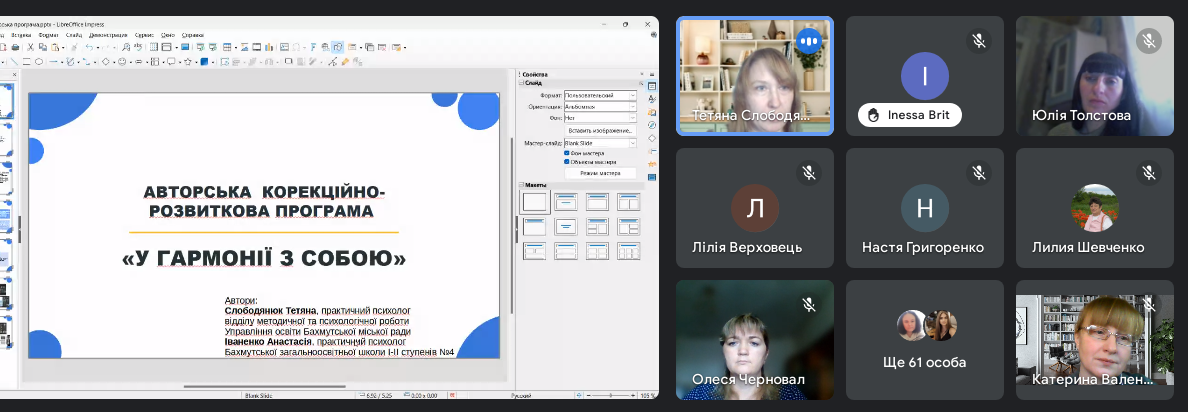The height and width of the screenshot is (412, 1188).
Task: Click the slide title «У ГАРМОНІЇ З СОБОЮ»
Action: [264, 258]
